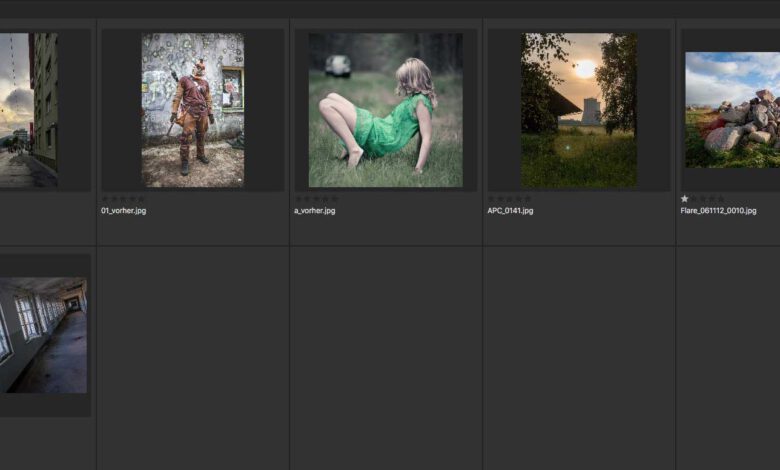Set five-star rating on a_vorher.jpg
The height and width of the screenshot is (470, 780).
(335, 199)
